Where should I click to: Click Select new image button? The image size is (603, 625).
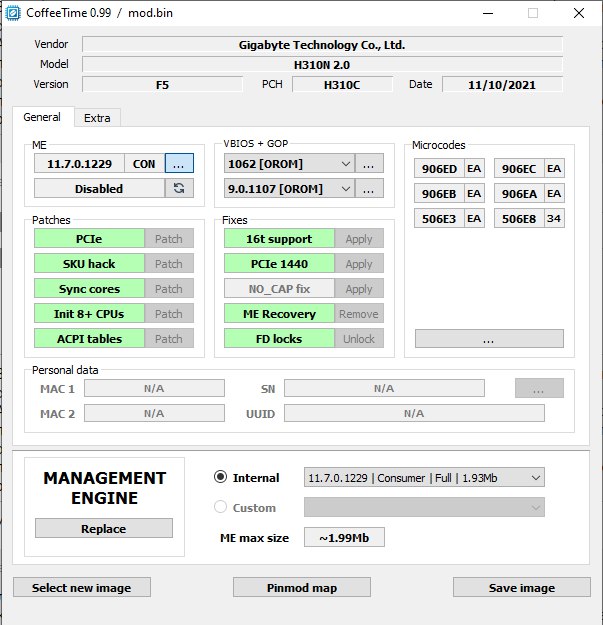(x=82, y=587)
